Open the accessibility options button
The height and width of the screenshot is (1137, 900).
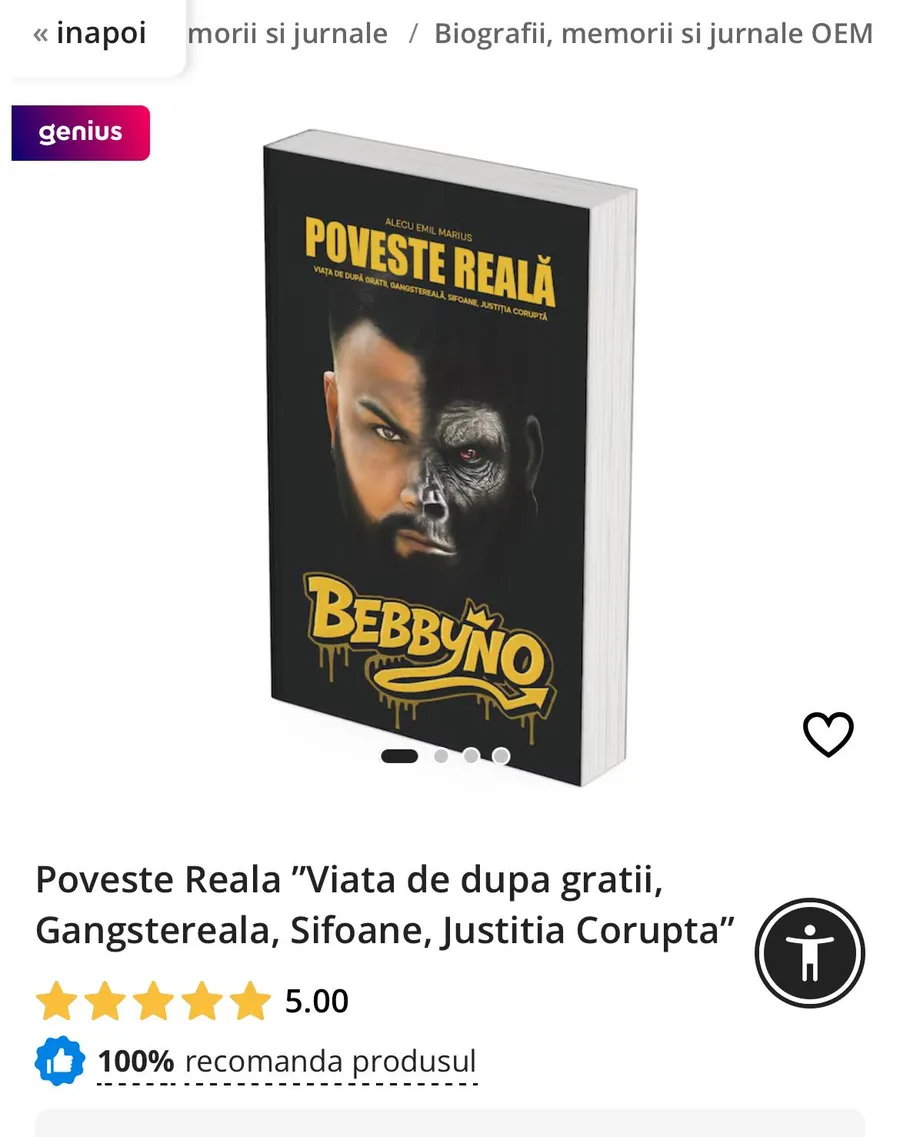(809, 953)
